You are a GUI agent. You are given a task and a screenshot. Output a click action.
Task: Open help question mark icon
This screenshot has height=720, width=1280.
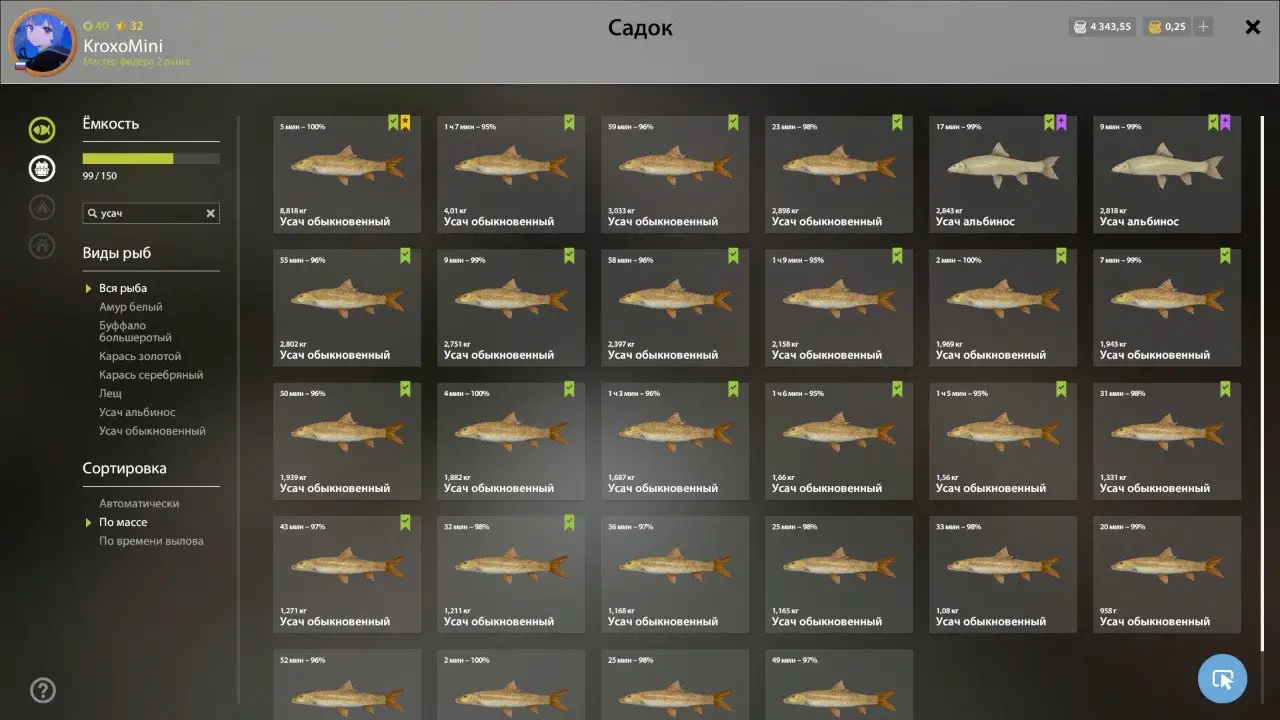tap(43, 690)
